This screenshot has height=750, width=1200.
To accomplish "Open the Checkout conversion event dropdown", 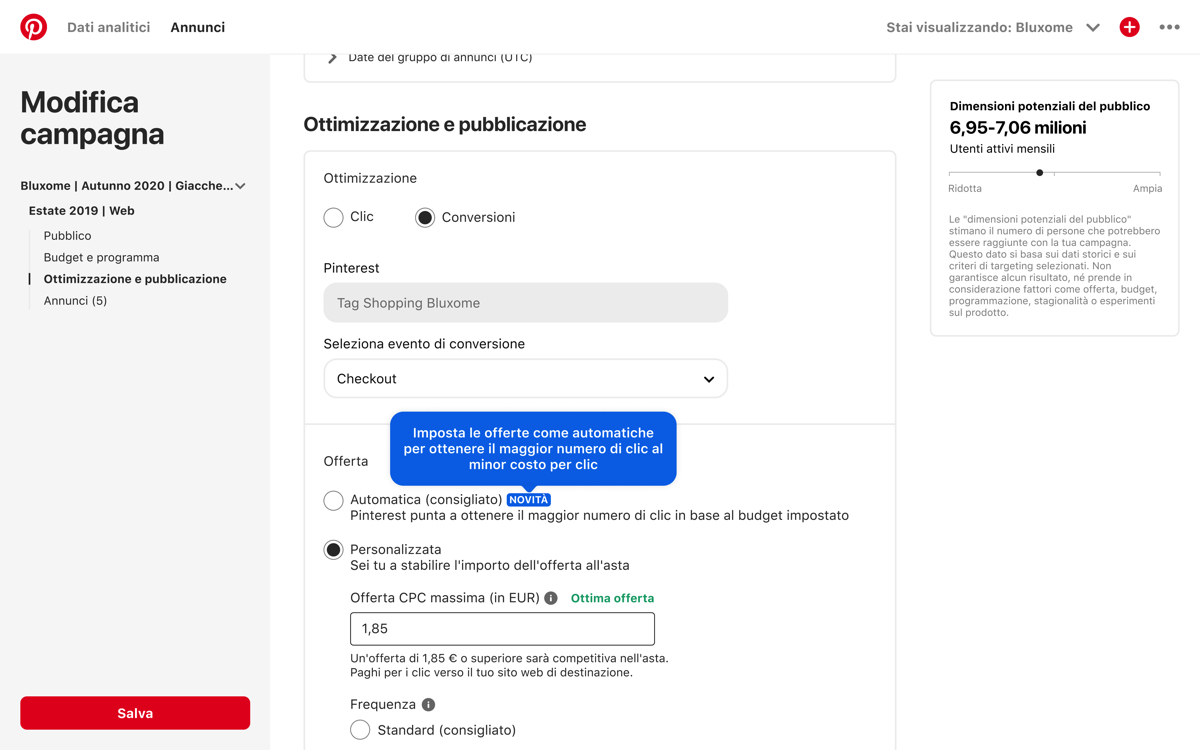I will tap(525, 379).
